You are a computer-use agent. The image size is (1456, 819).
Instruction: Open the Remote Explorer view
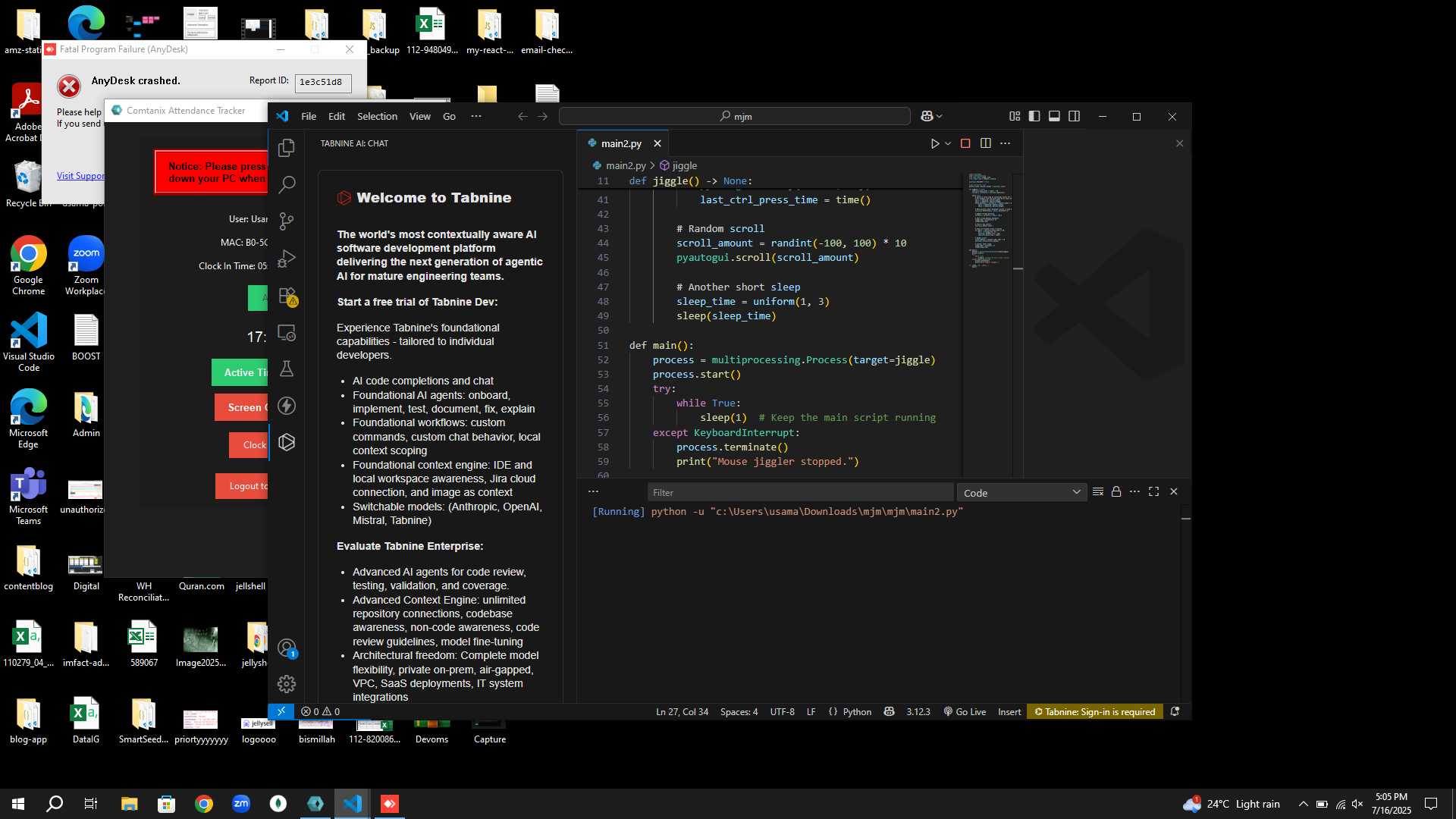click(x=287, y=332)
